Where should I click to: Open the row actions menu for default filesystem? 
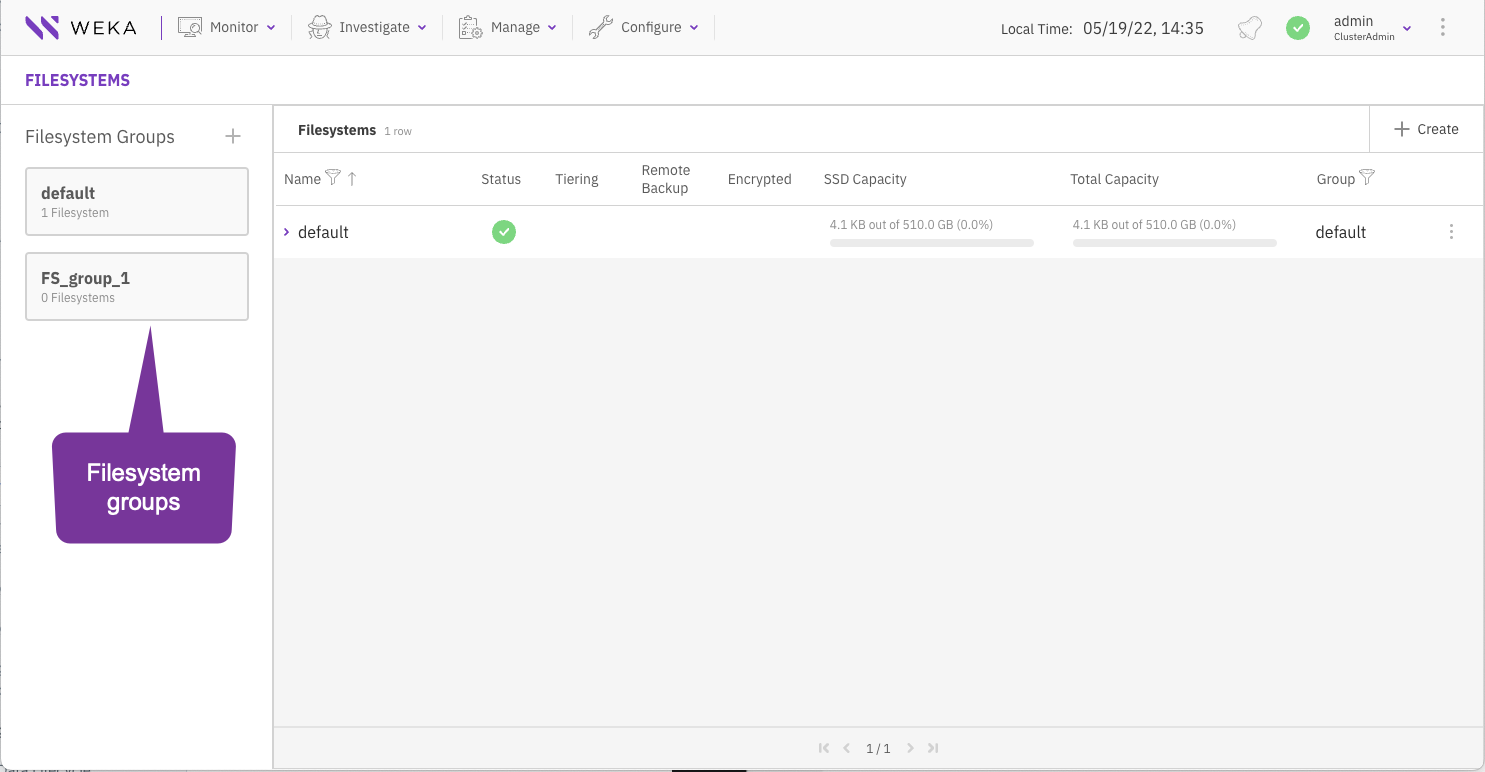tap(1451, 231)
